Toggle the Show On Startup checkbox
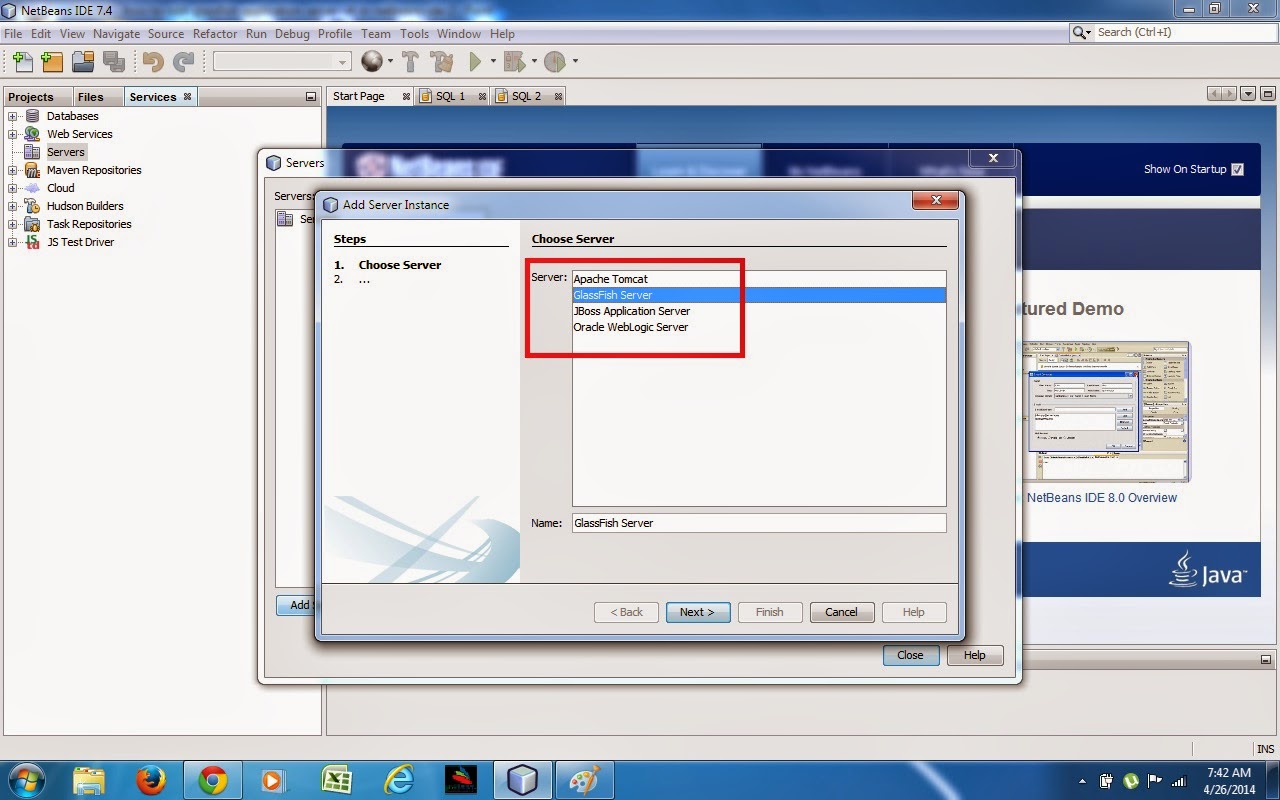The height and width of the screenshot is (800, 1280). [x=1237, y=169]
